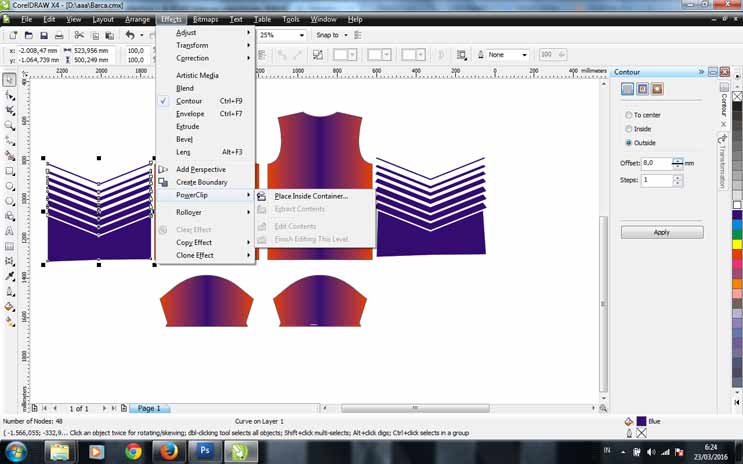Click the Offset spinner arrows
743x464 pixels.
[x=678, y=163]
